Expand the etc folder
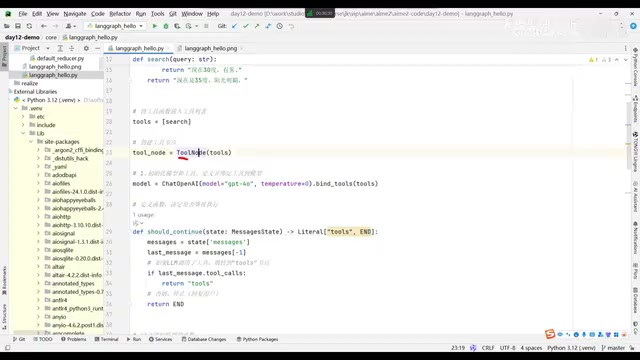 [x=23, y=117]
